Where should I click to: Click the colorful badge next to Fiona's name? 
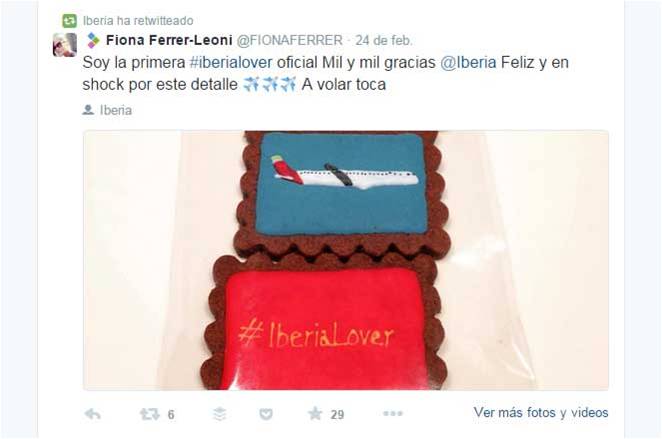click(x=93, y=41)
